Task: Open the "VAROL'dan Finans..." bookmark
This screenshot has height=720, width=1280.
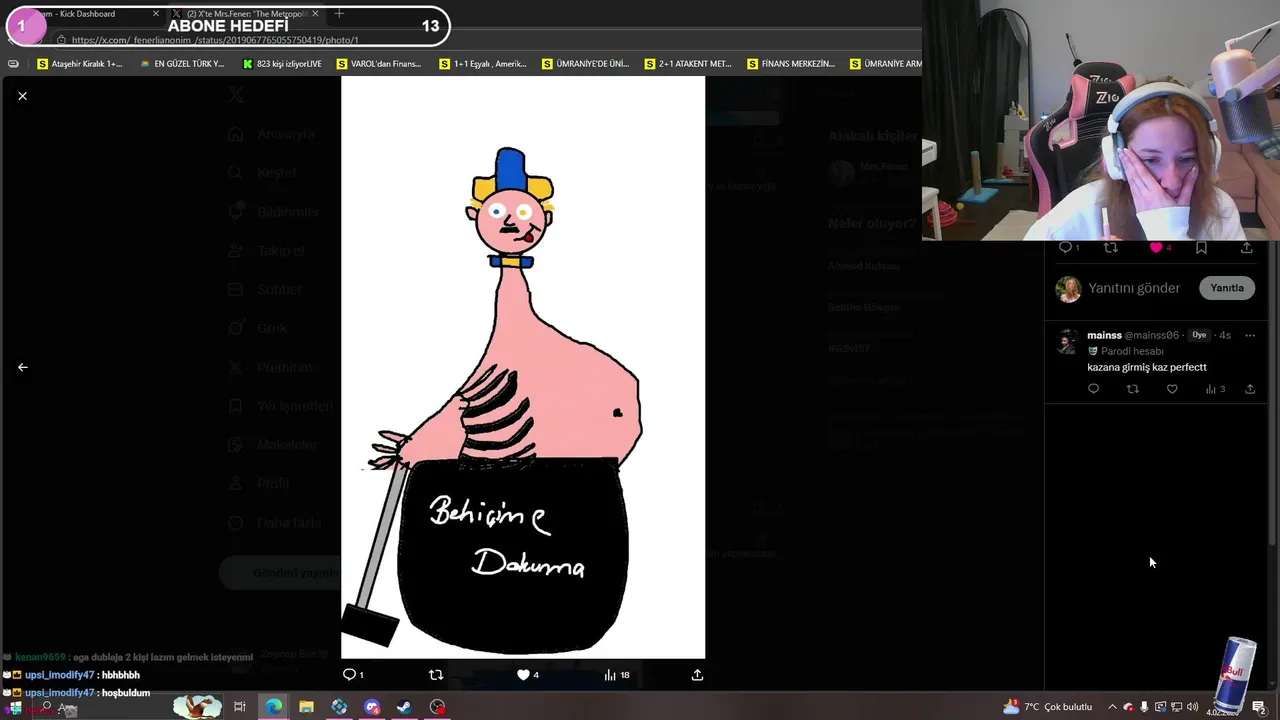Action: click(x=379, y=64)
